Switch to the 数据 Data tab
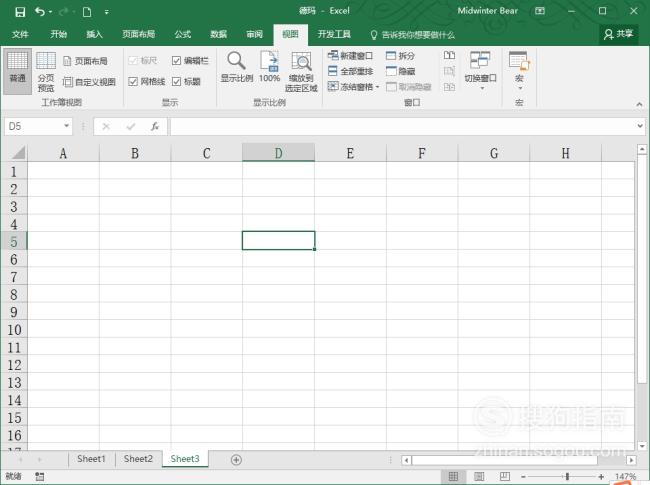The height and width of the screenshot is (485, 650). (218, 34)
